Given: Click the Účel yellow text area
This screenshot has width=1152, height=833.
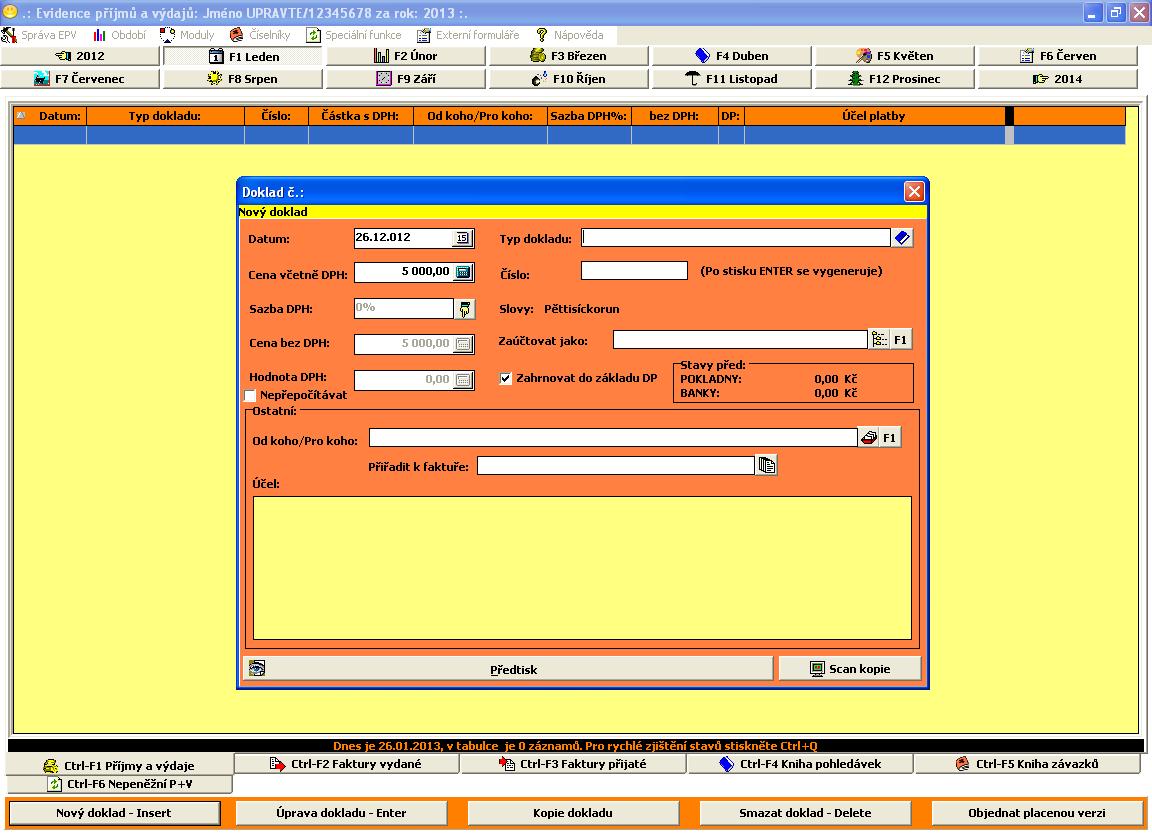Looking at the screenshot, I should [582, 568].
